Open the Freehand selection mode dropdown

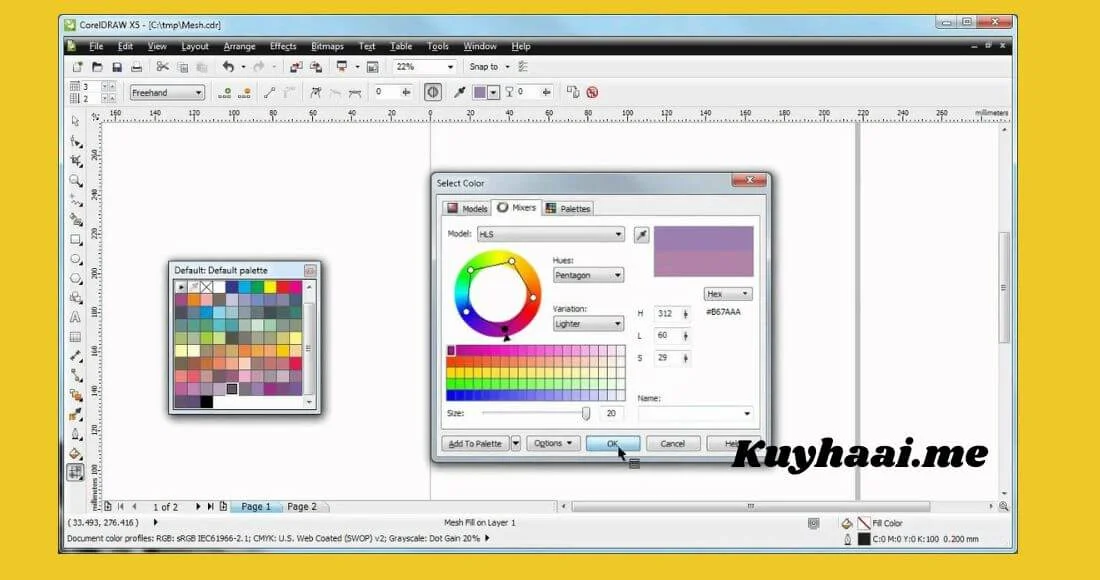[167, 93]
